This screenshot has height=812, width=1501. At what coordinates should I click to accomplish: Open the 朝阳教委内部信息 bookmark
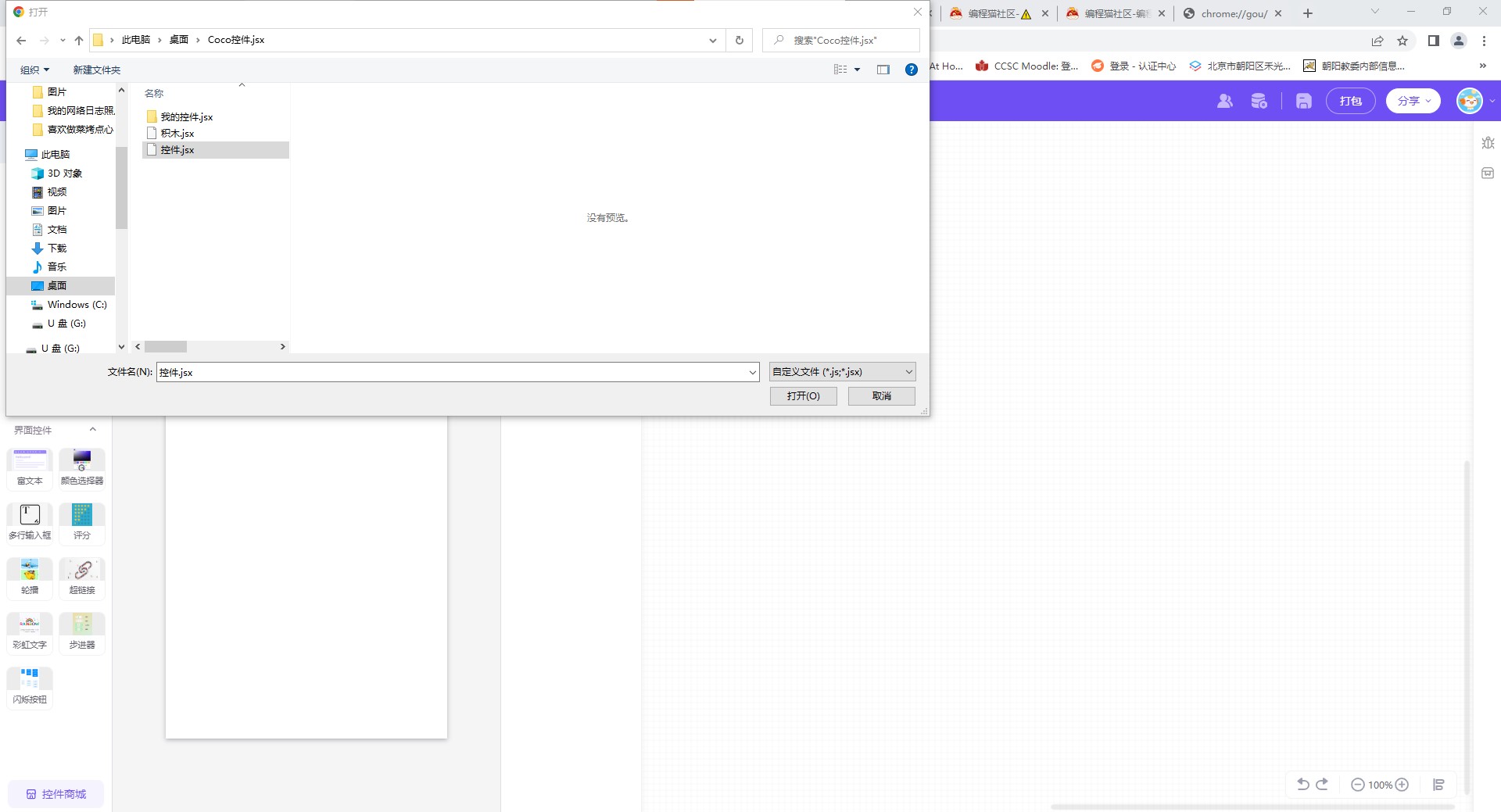point(1354,66)
